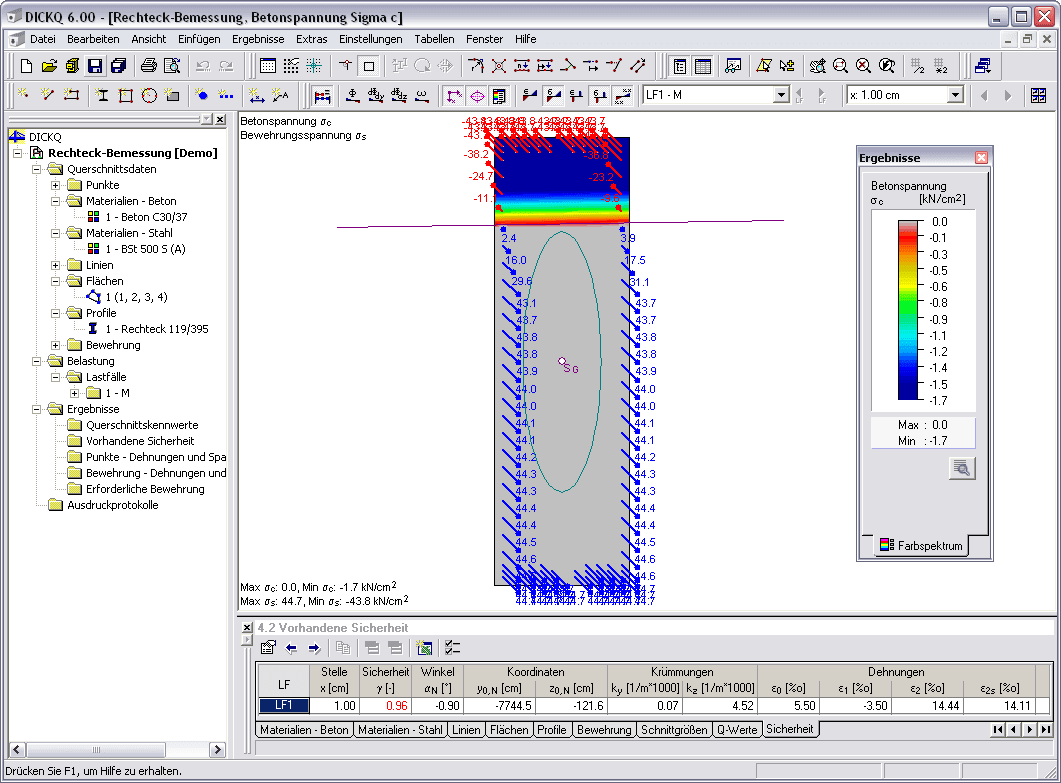Open the LF1 - M load case dropdown
Viewport: 1061px width, 783px height.
point(782,95)
